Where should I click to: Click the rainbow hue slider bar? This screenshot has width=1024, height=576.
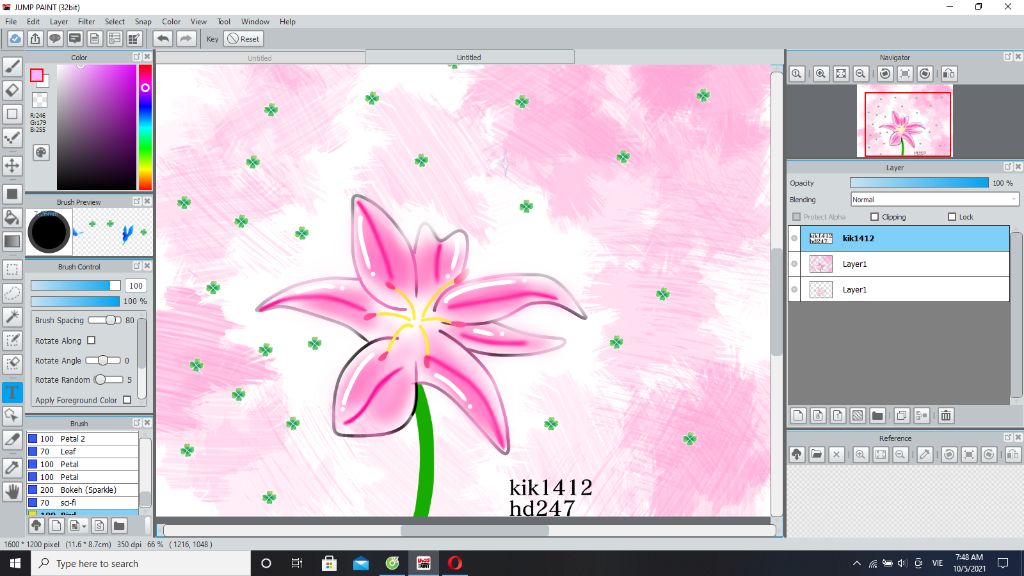coord(145,127)
